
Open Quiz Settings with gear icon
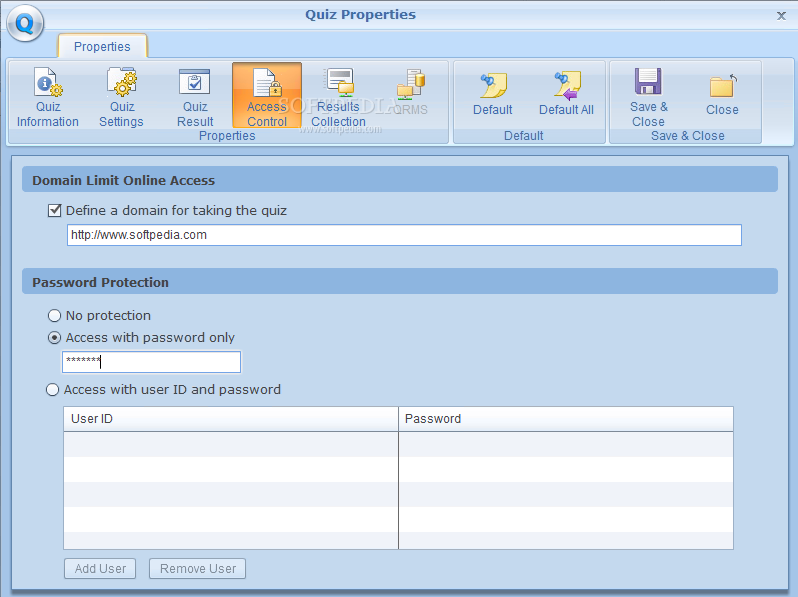tap(121, 97)
